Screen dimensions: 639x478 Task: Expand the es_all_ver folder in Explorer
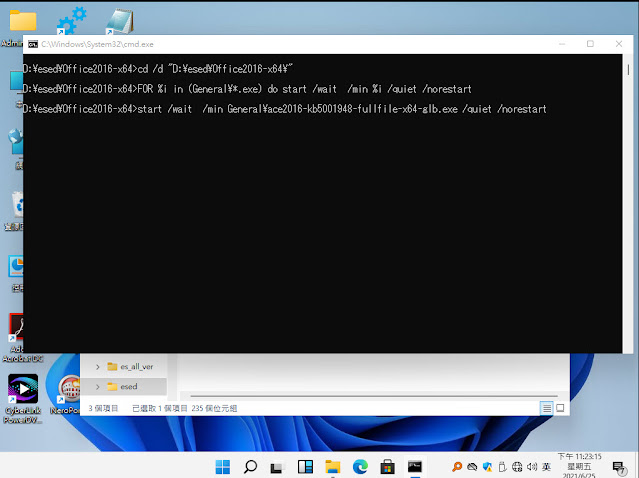pyautogui.click(x=97, y=367)
